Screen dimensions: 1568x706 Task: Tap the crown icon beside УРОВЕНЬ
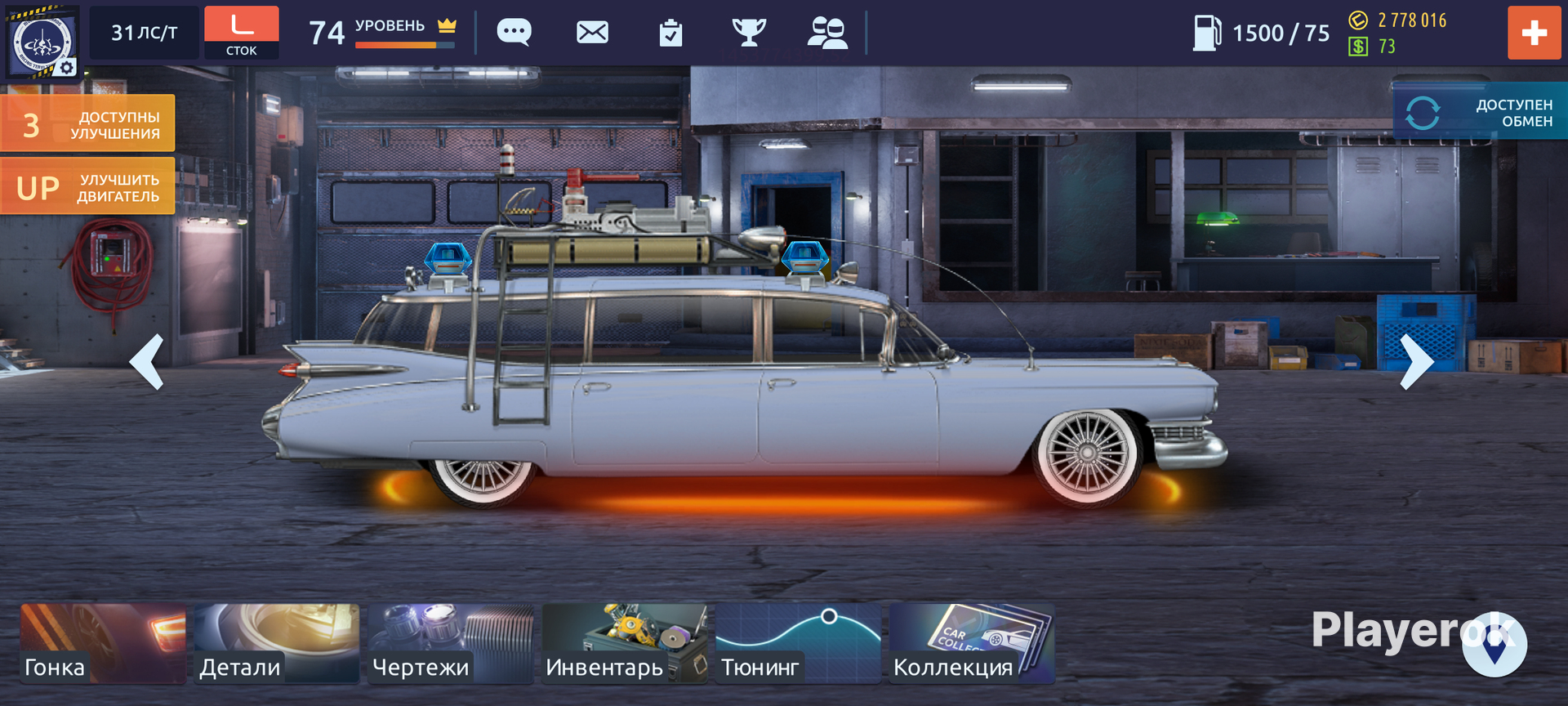(x=447, y=25)
